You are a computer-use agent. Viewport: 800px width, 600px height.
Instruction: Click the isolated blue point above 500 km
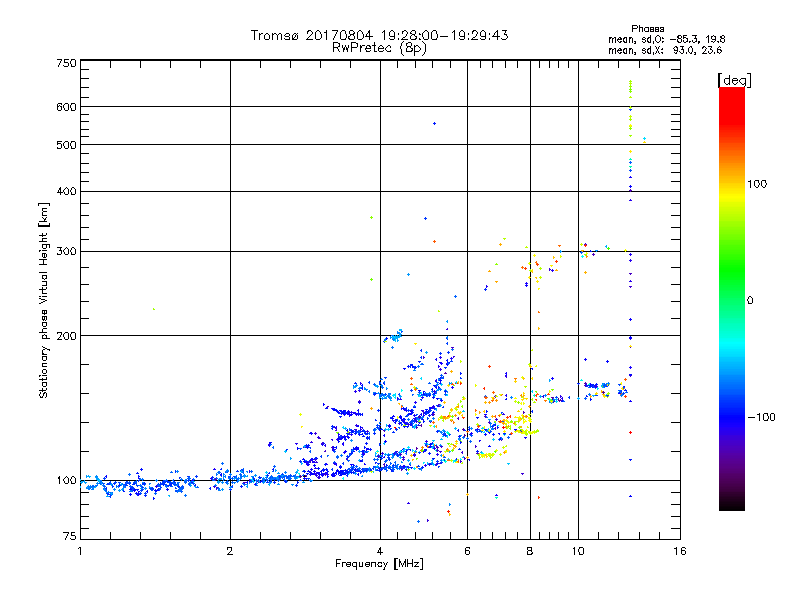(x=434, y=123)
